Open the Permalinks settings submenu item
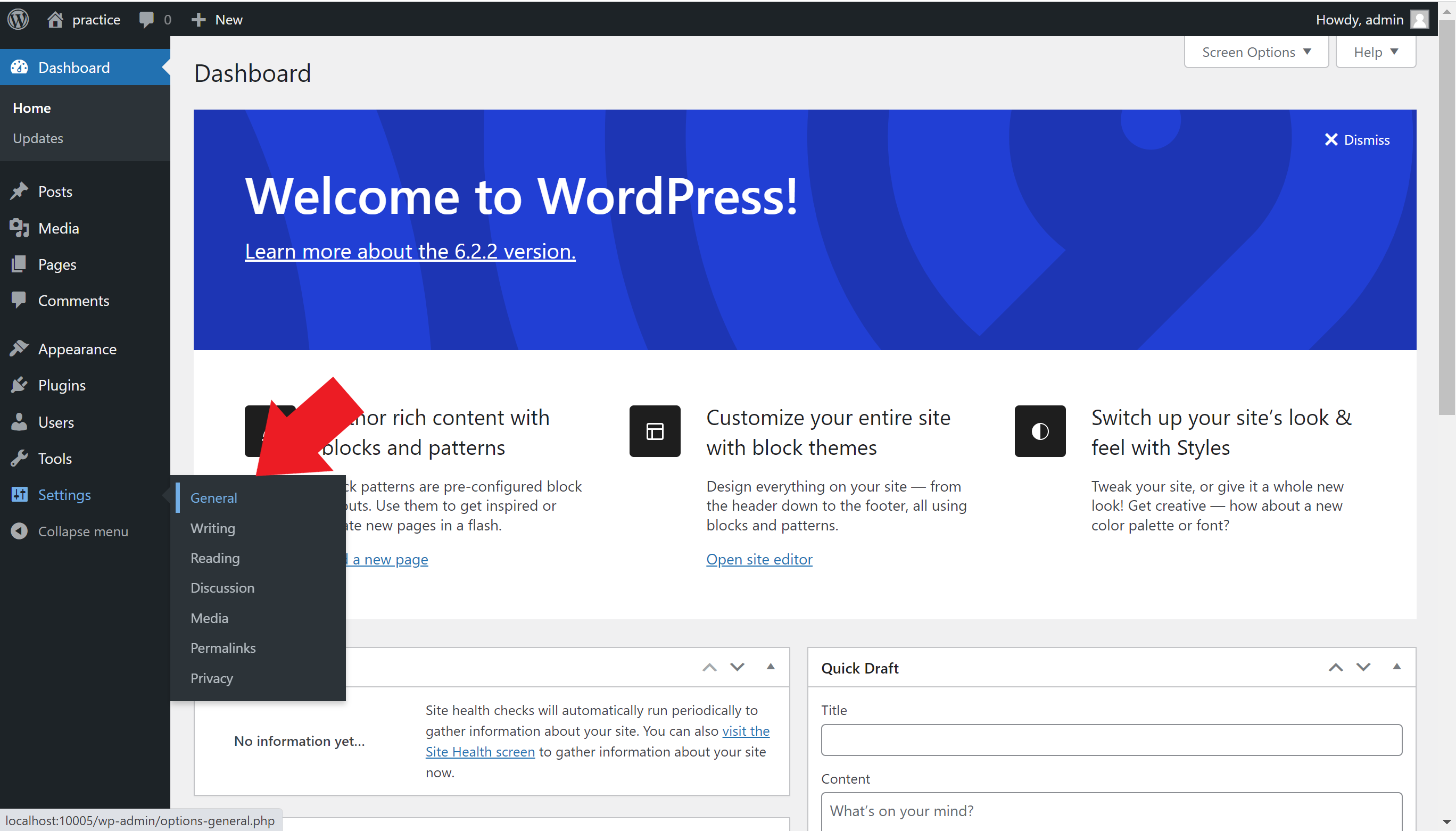This screenshot has height=831, width=1456. pos(223,648)
